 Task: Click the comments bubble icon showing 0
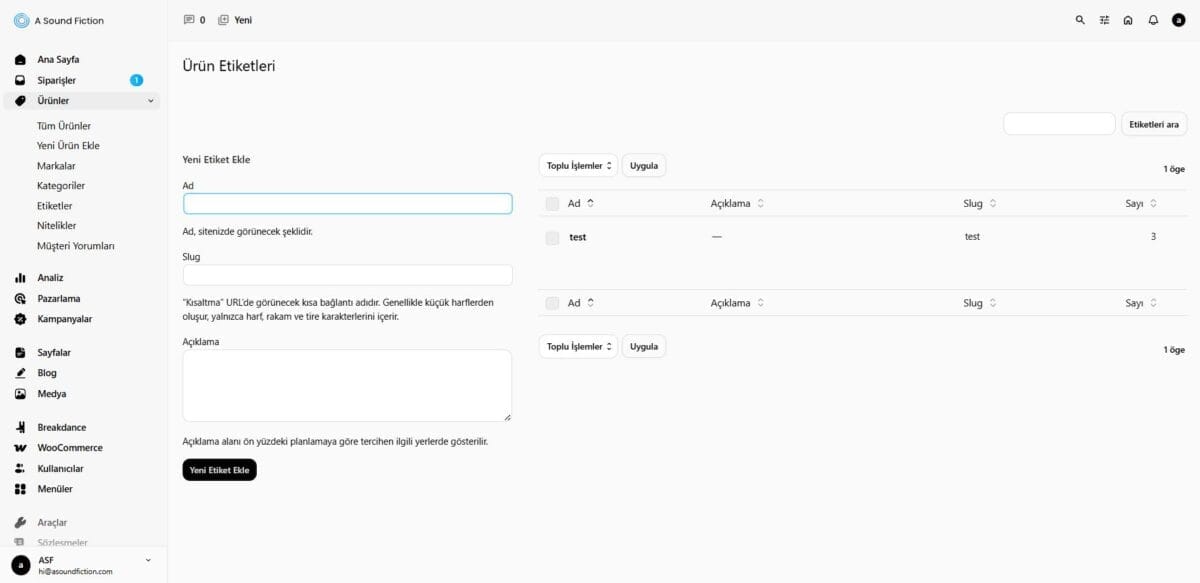189,20
